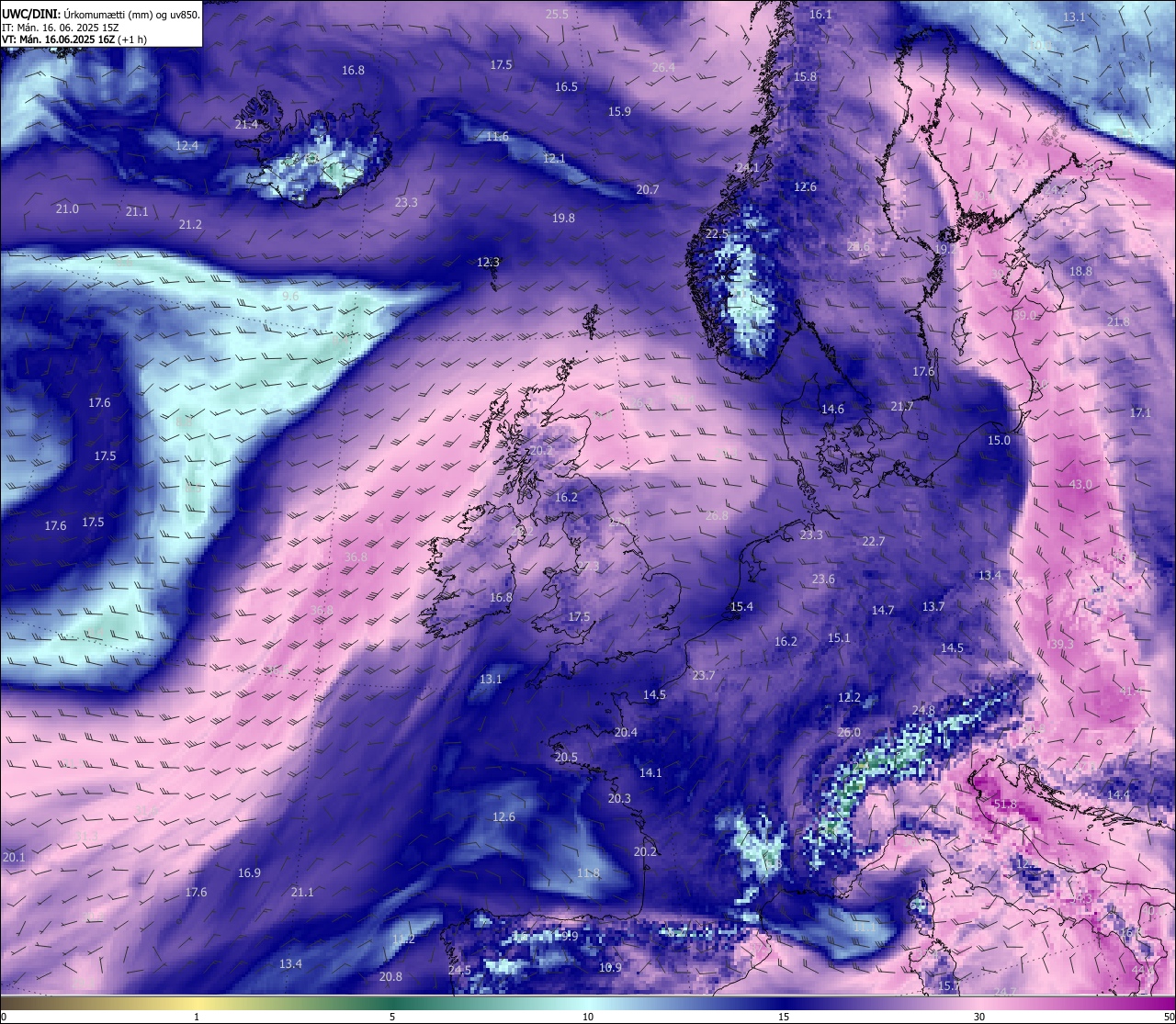Select the 26.0 value label

click(x=849, y=732)
